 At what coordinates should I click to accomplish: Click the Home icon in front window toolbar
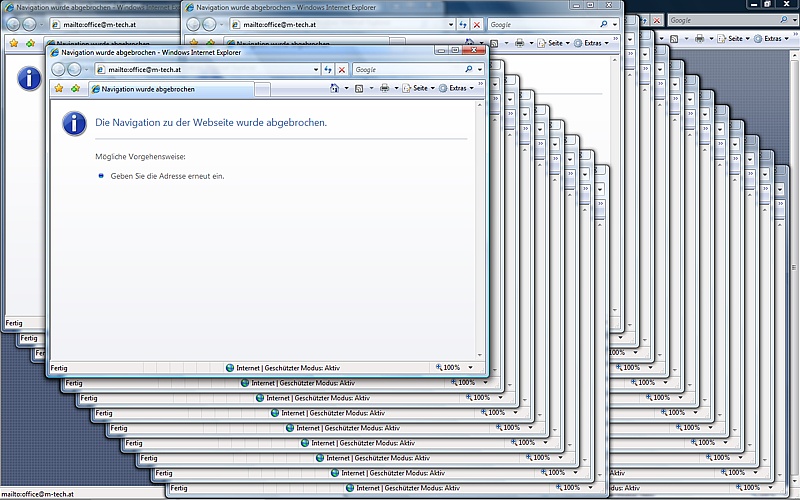click(334, 88)
